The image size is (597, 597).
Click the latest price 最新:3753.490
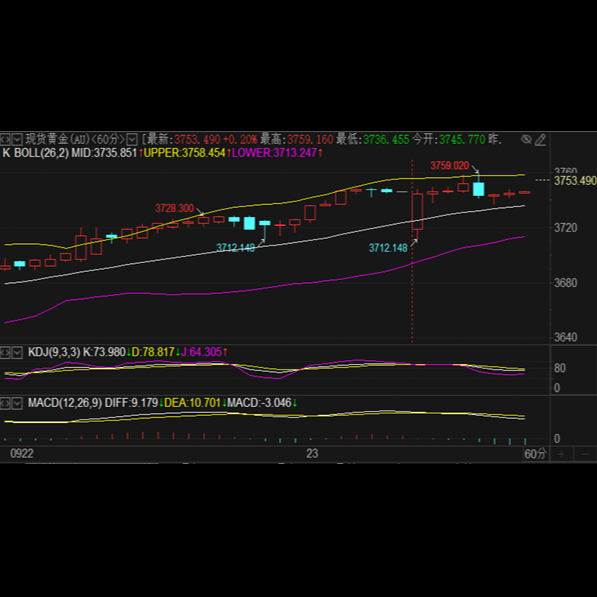coord(184,139)
